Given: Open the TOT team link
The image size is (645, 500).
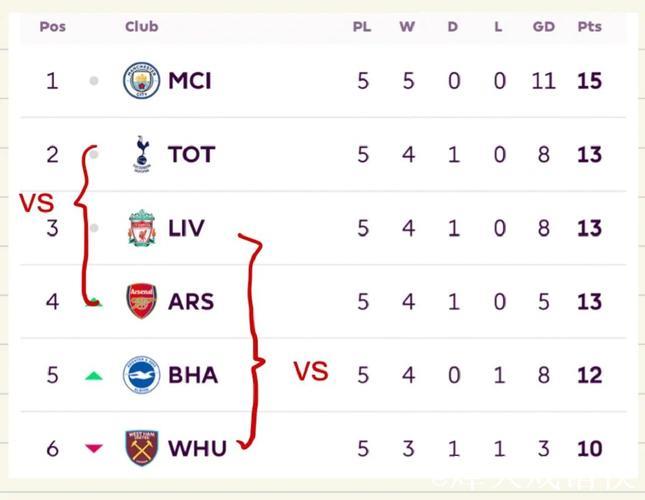Looking at the screenshot, I should coord(191,155).
